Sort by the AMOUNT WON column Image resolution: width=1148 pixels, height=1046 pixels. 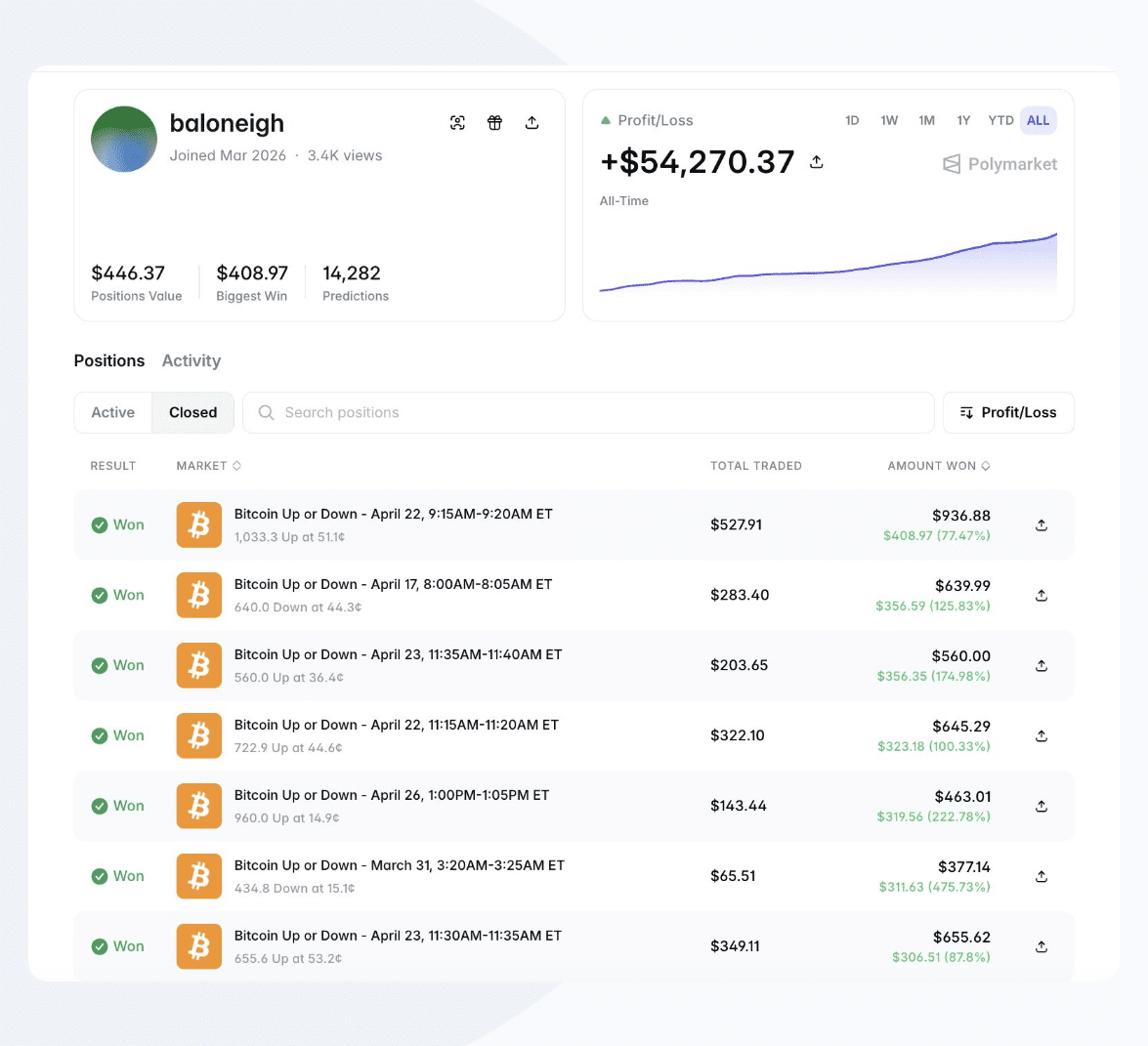[x=939, y=466]
